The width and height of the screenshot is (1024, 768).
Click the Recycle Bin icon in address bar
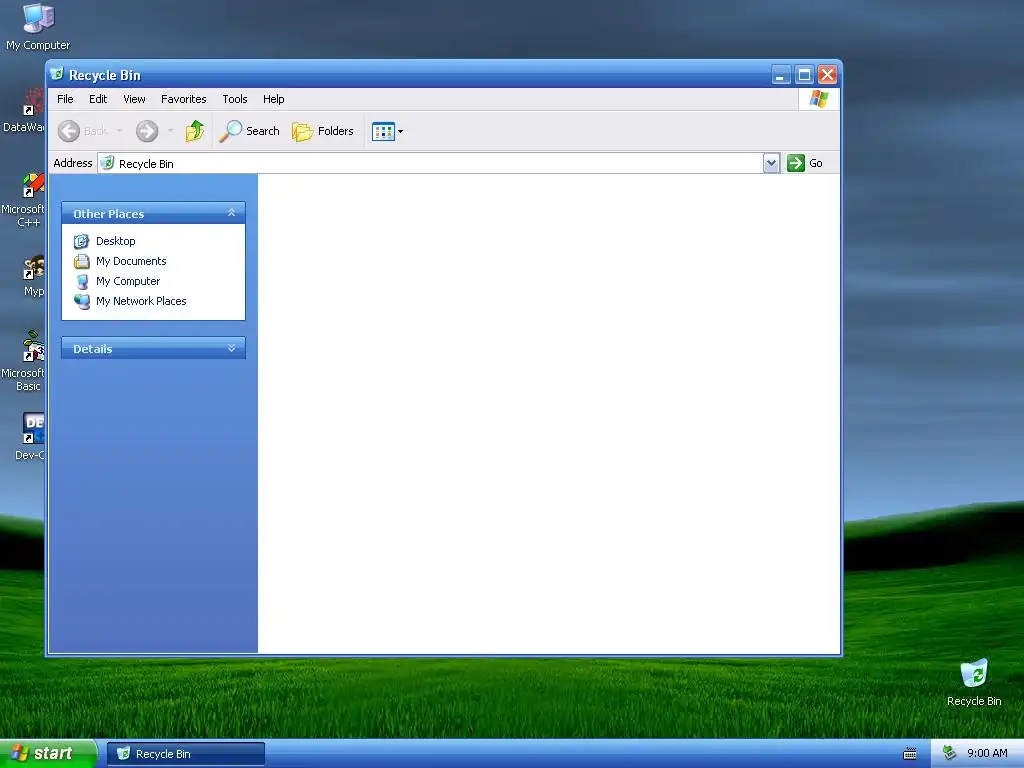coord(108,163)
